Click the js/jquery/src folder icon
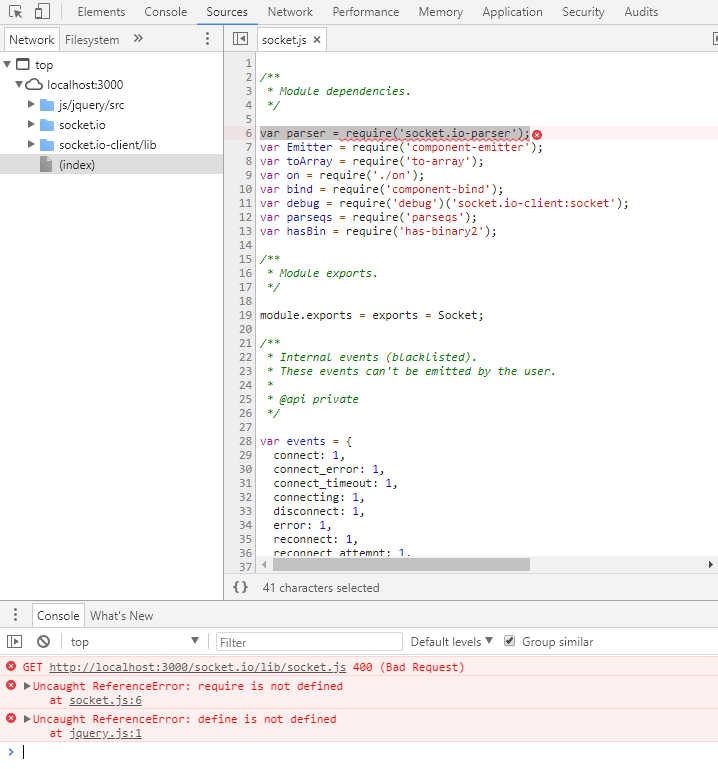The width and height of the screenshot is (718, 769). [x=47, y=105]
